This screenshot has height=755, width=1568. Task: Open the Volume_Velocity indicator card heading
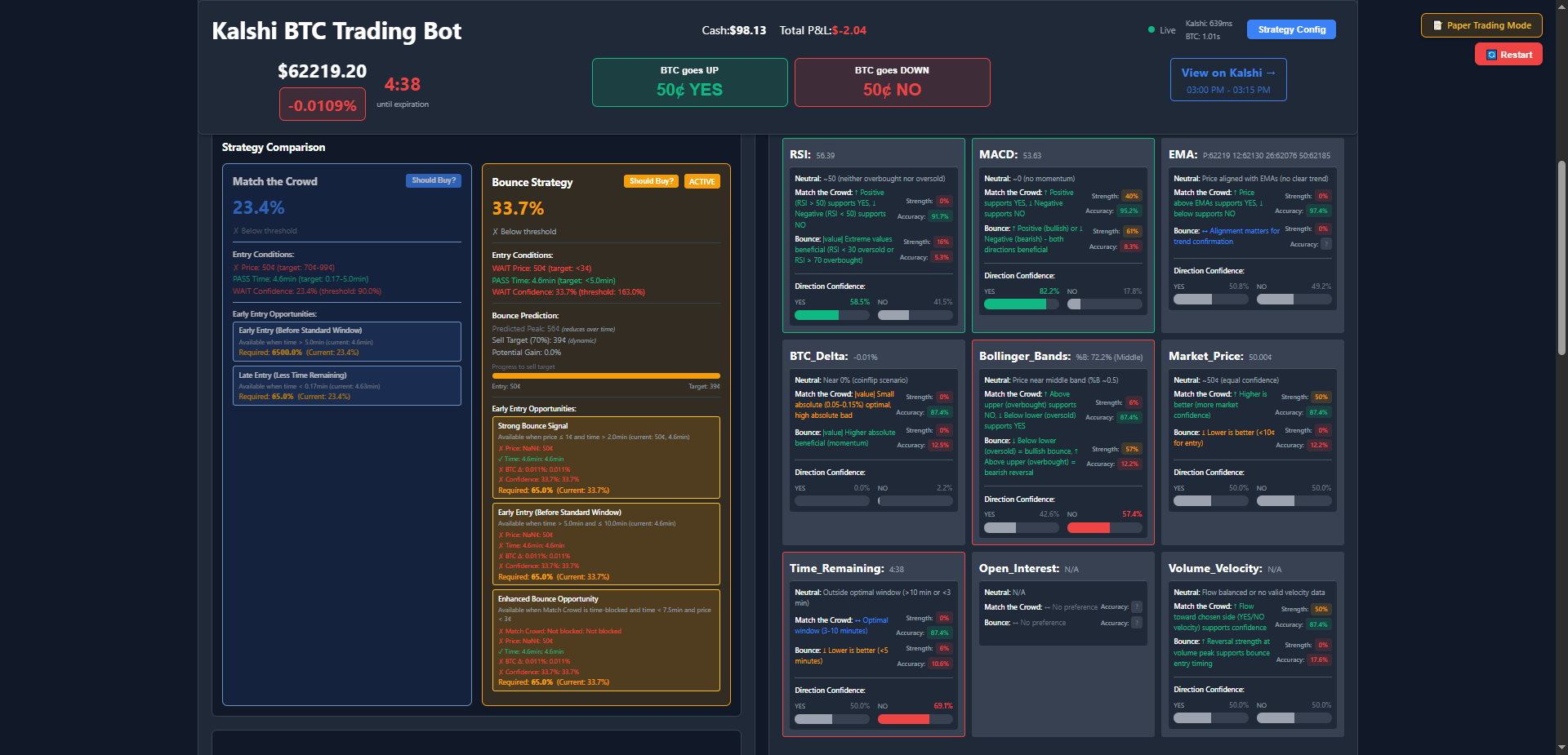[x=1215, y=568]
